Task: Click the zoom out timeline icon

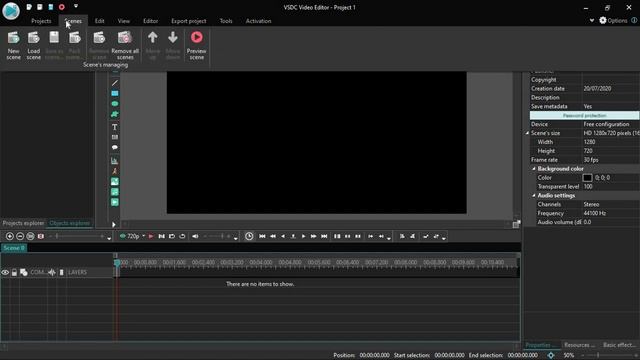Action: click(20, 236)
